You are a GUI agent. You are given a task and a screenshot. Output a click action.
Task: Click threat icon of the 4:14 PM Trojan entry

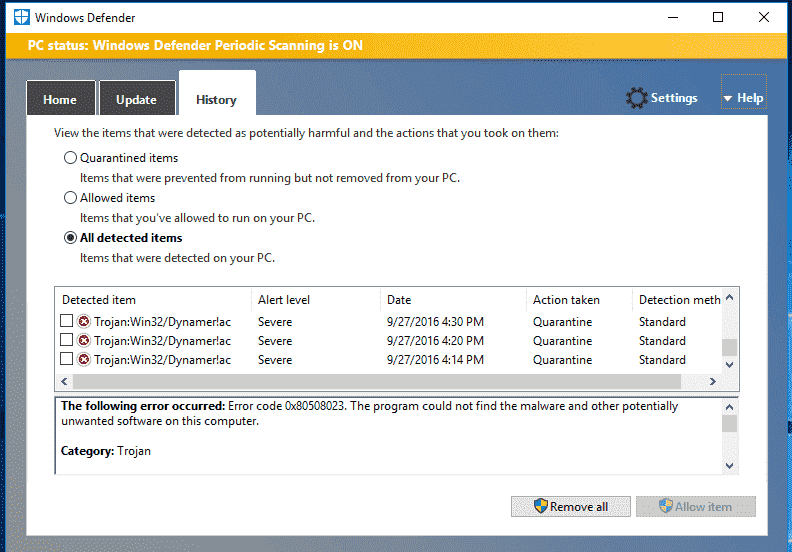(x=84, y=360)
